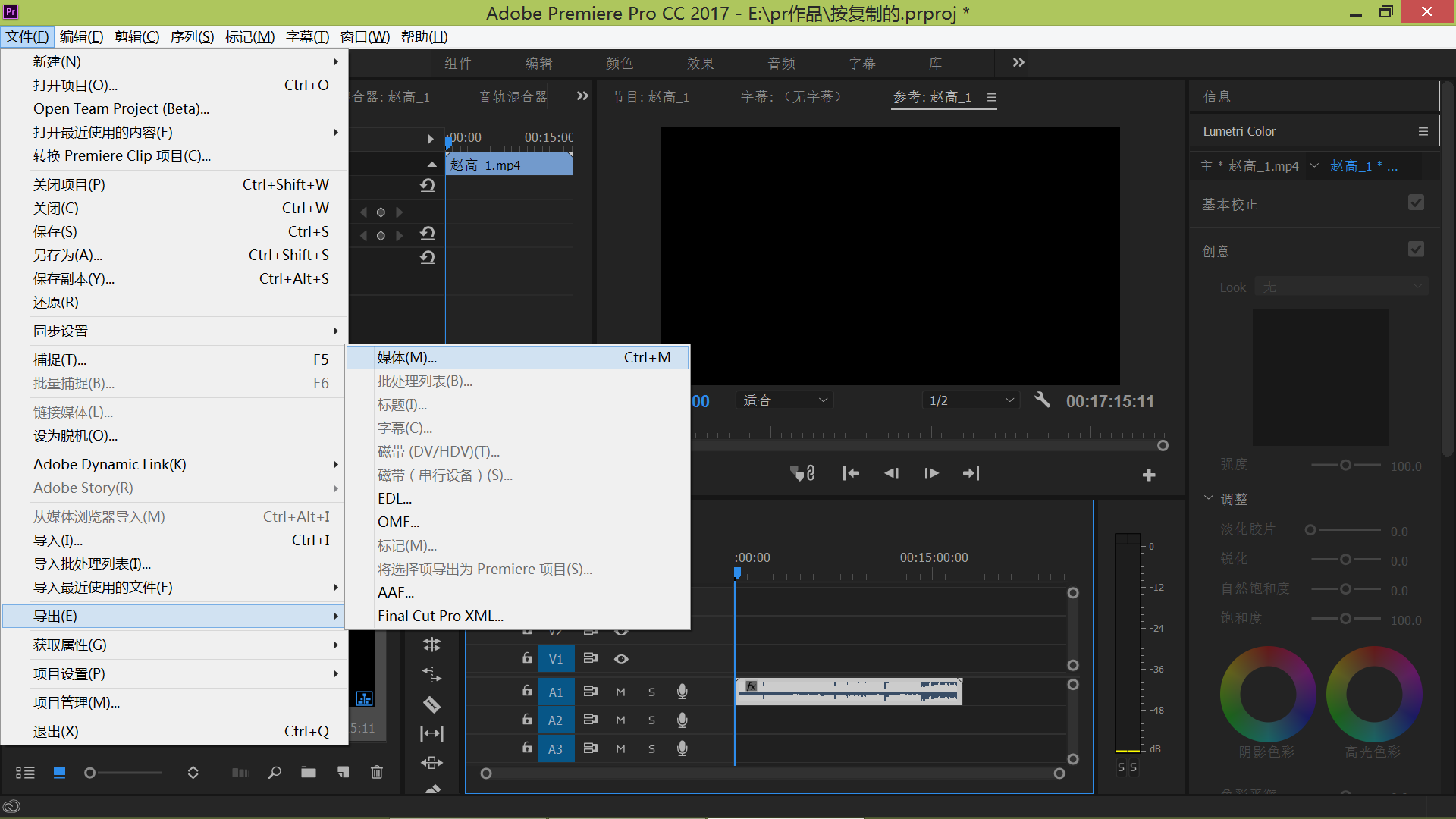Viewport: 1456px width, 819px height.
Task: Create a new bin with folder icon
Action: pyautogui.click(x=309, y=773)
